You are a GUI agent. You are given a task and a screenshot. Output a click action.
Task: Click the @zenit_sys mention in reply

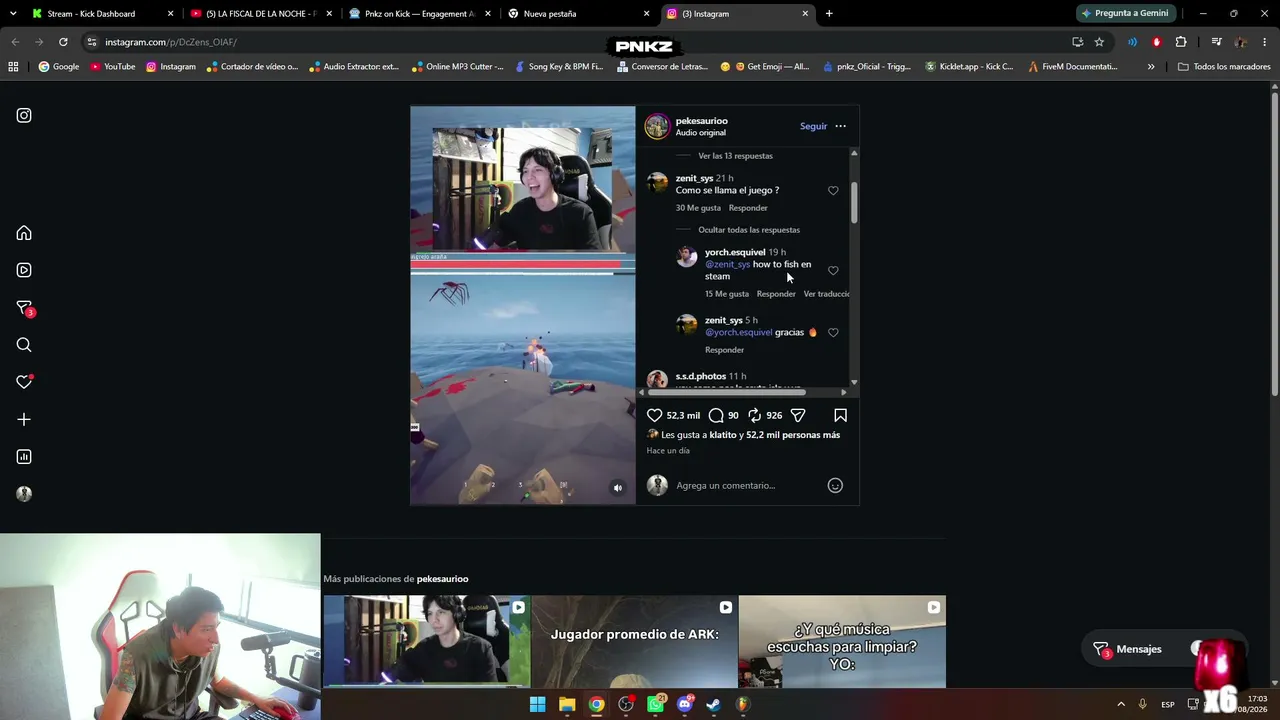(727, 265)
